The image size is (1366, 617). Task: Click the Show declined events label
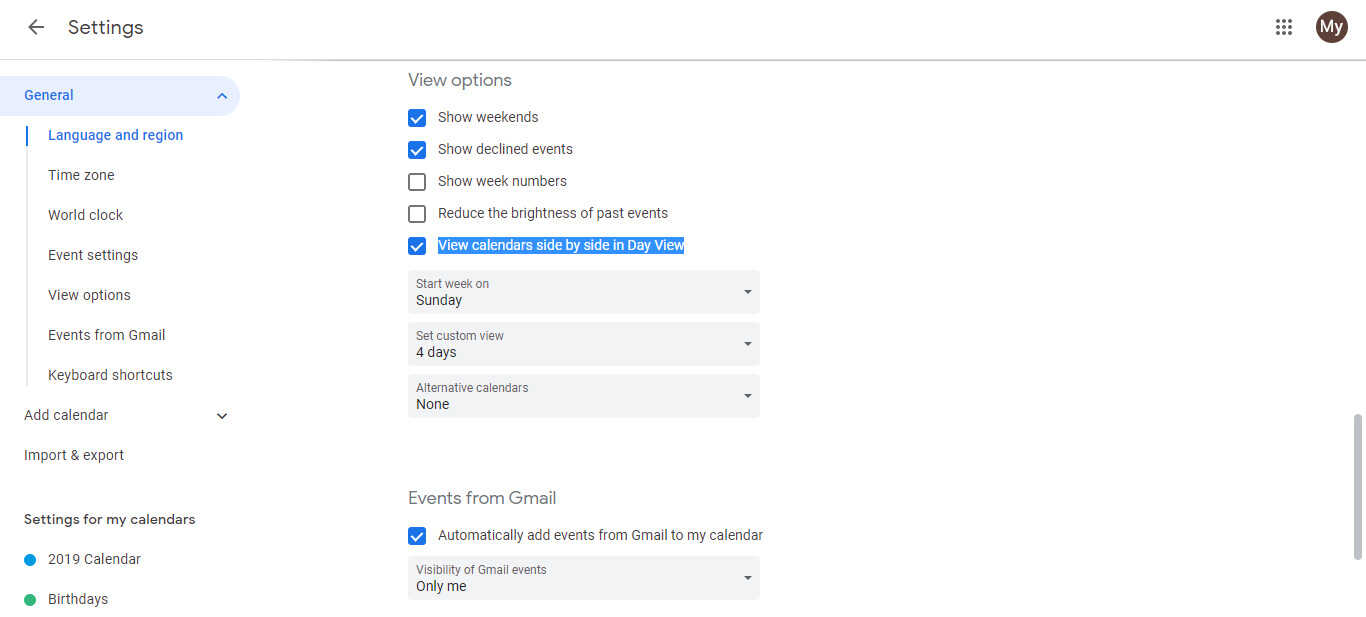point(505,149)
